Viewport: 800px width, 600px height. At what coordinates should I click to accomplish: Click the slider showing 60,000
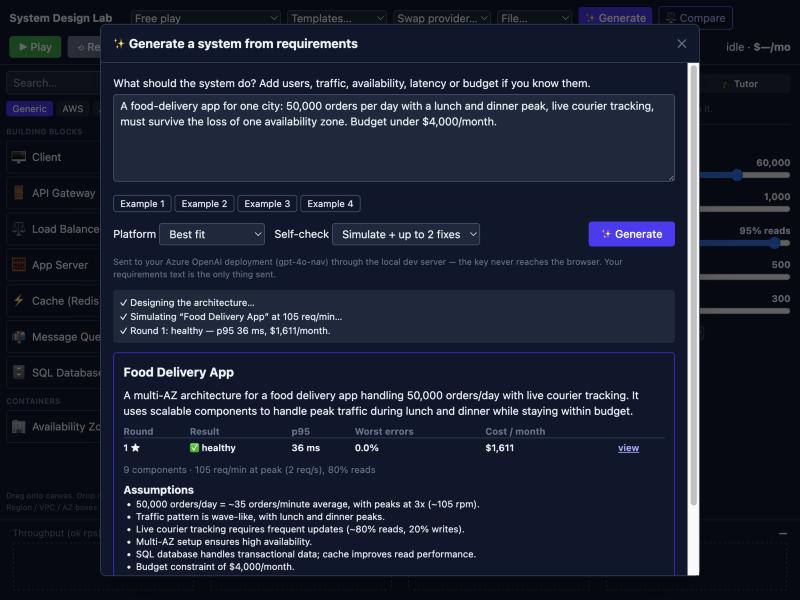point(745,175)
